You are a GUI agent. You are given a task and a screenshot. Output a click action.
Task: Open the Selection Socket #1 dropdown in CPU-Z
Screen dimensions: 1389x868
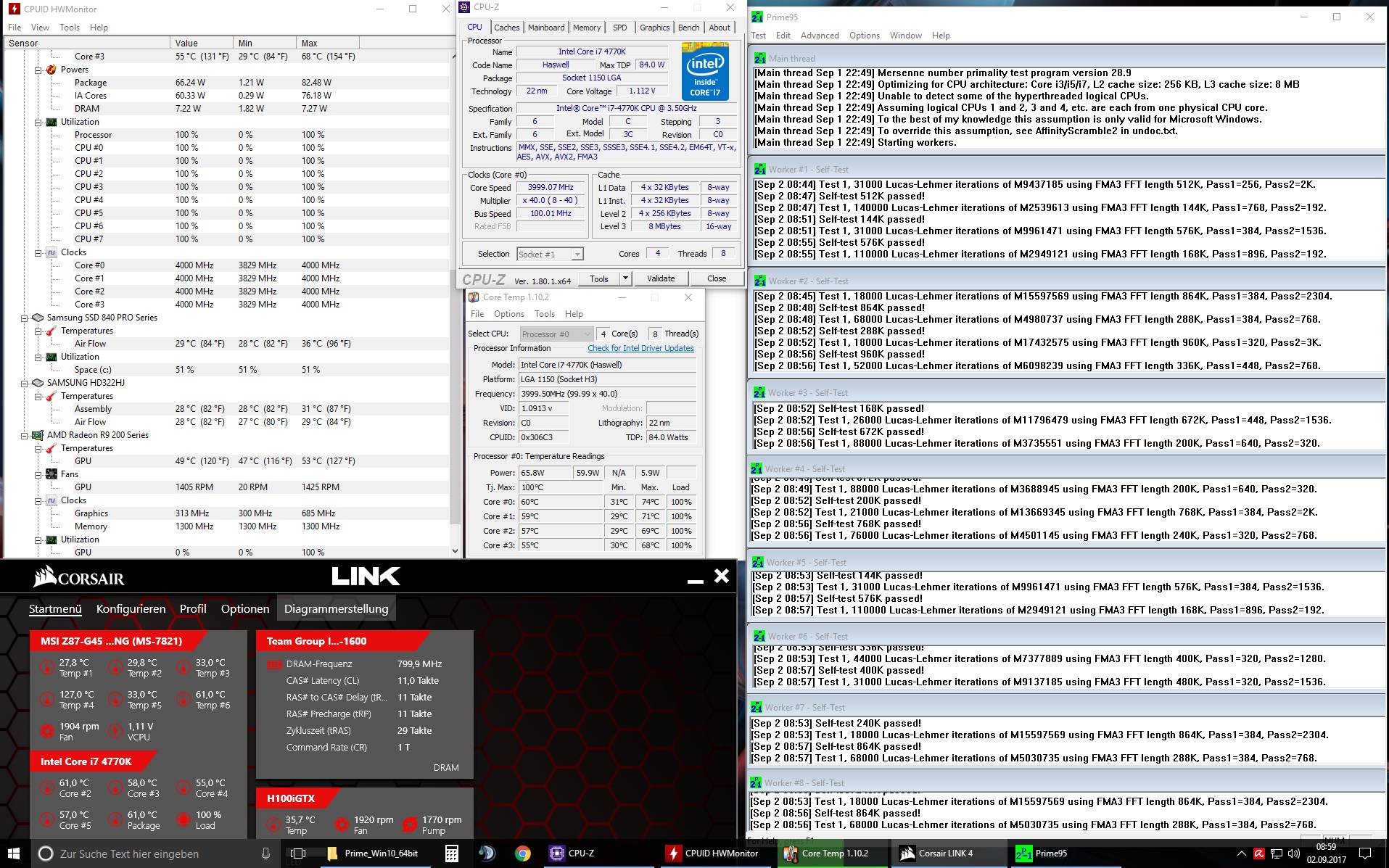point(550,254)
